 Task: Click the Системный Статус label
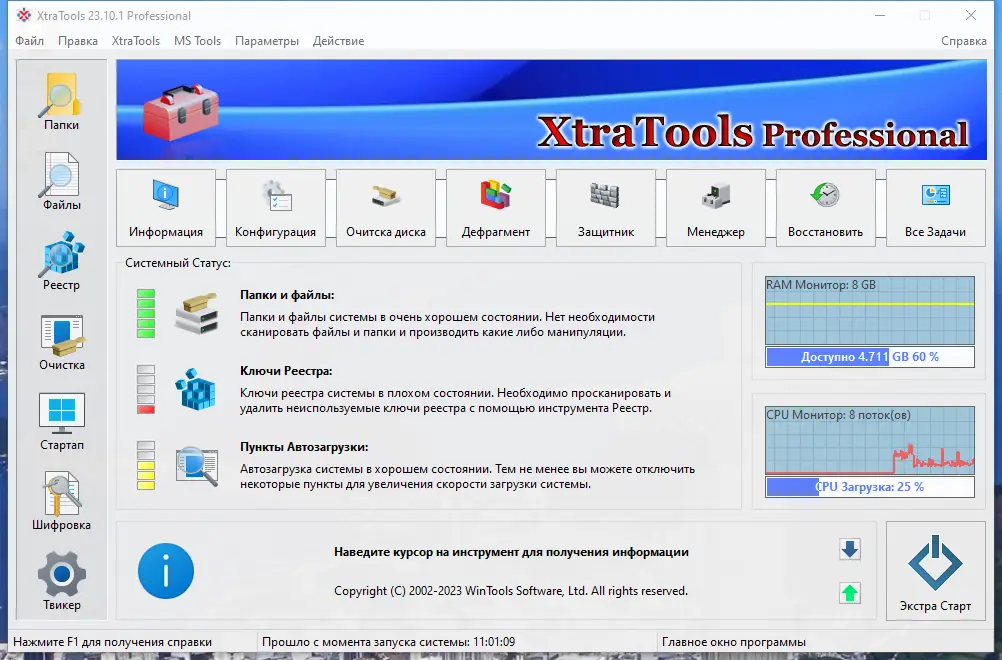(178, 263)
